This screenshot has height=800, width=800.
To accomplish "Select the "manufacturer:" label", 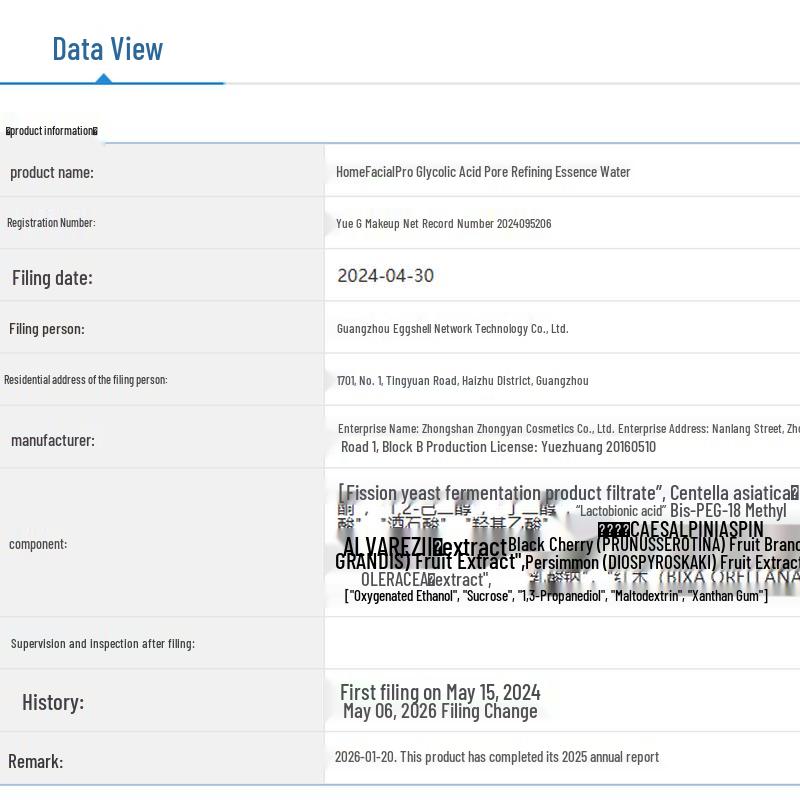I will [x=53, y=440].
